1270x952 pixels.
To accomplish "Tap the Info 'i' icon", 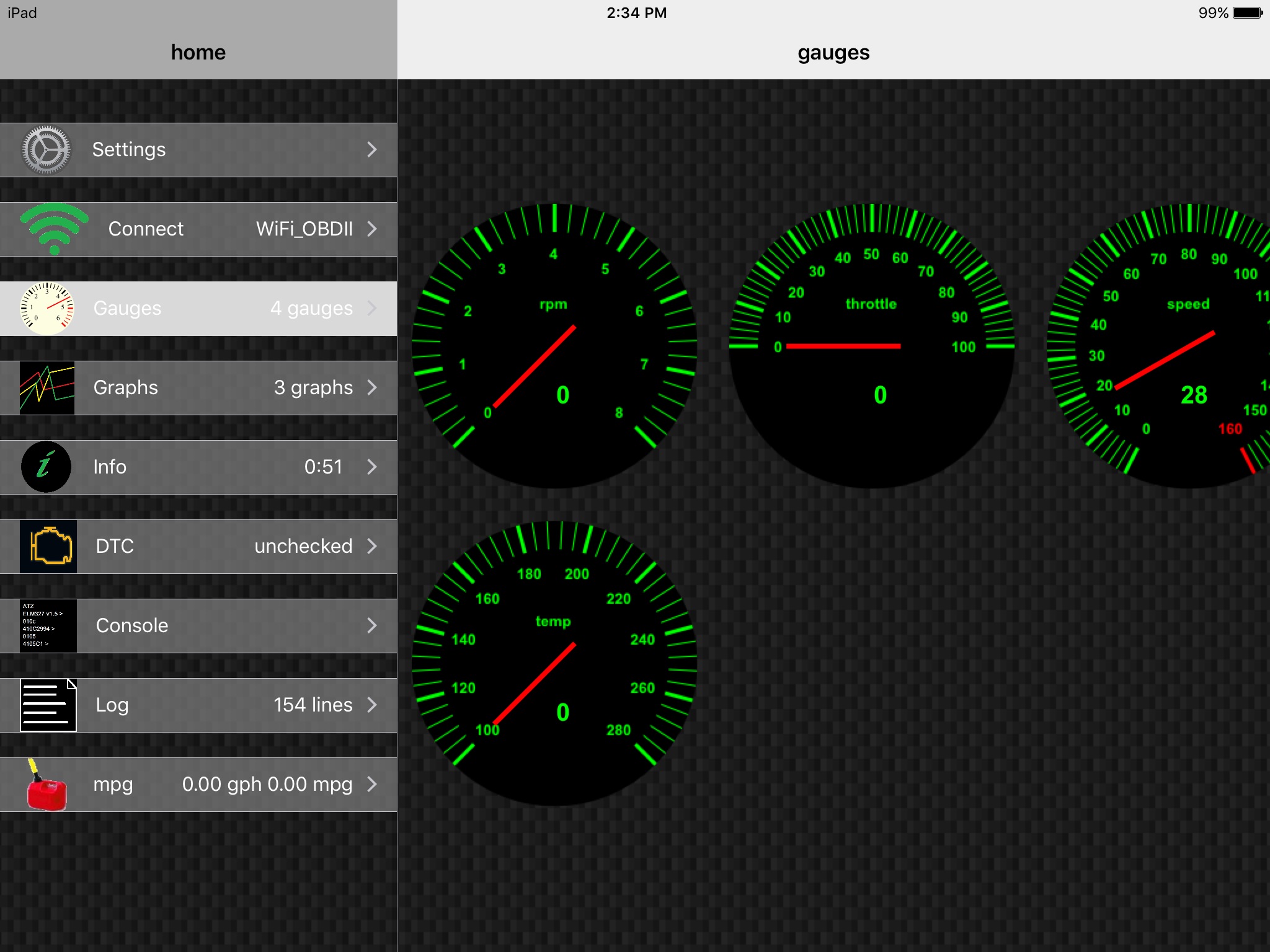I will click(x=46, y=467).
